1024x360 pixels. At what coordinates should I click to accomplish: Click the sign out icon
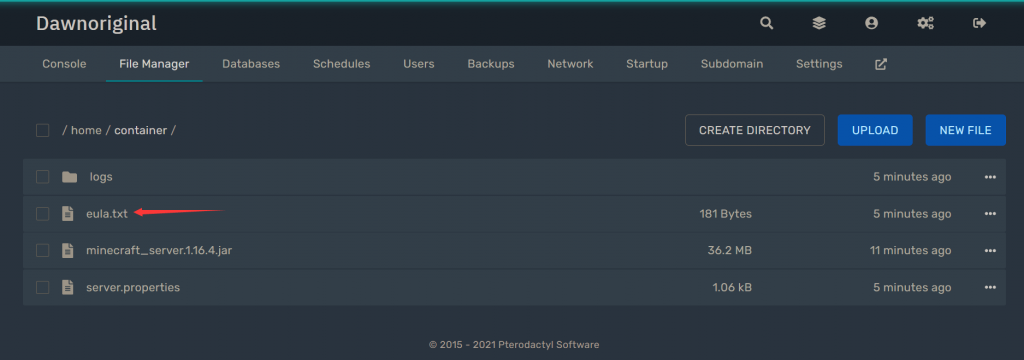[x=979, y=23]
